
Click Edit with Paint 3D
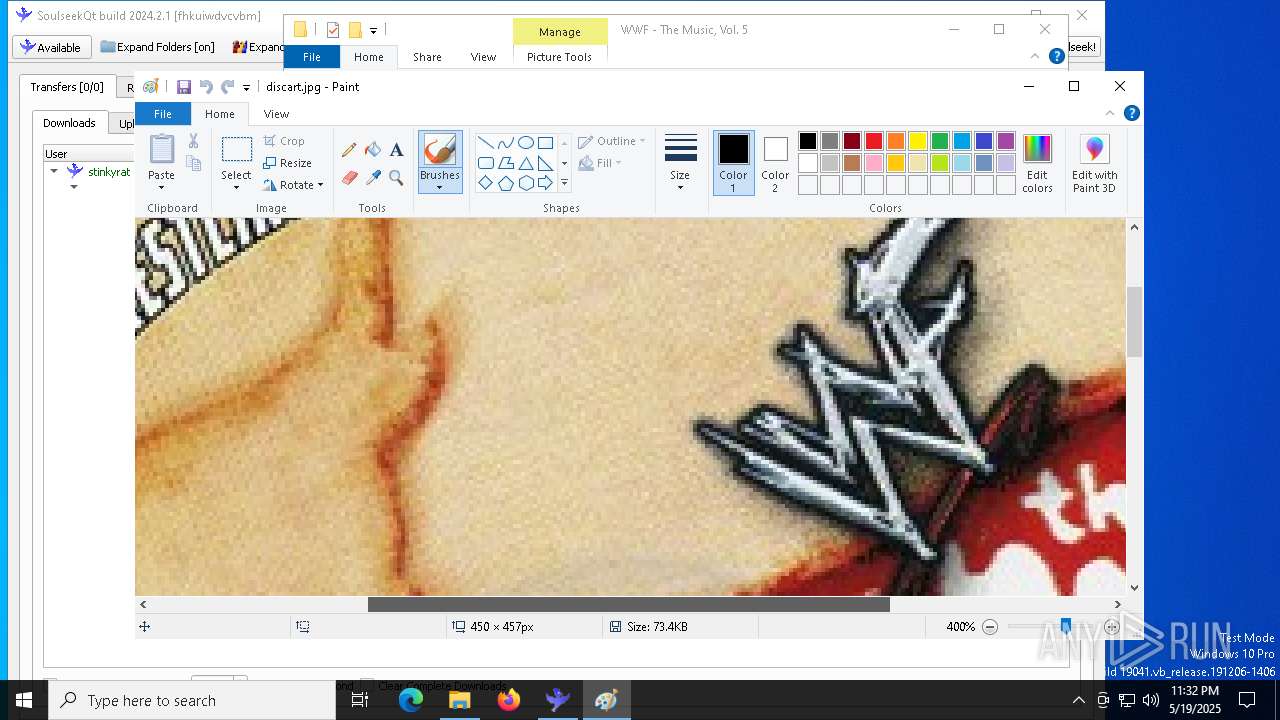click(1095, 164)
